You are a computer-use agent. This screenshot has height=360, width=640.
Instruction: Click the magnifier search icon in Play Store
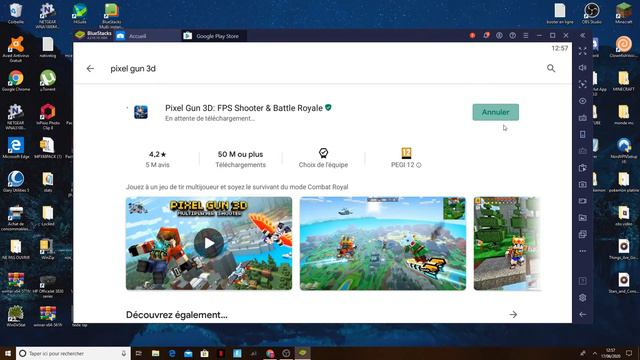point(551,68)
